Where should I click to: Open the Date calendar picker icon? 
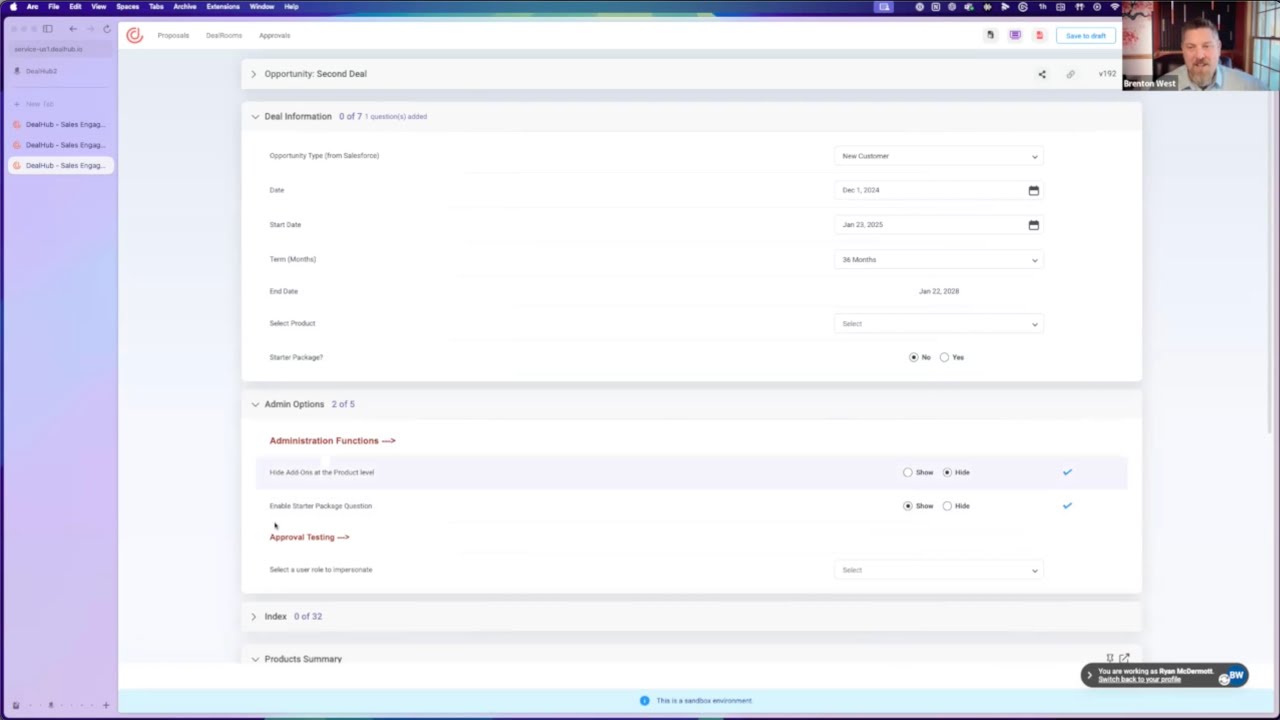click(x=1034, y=190)
